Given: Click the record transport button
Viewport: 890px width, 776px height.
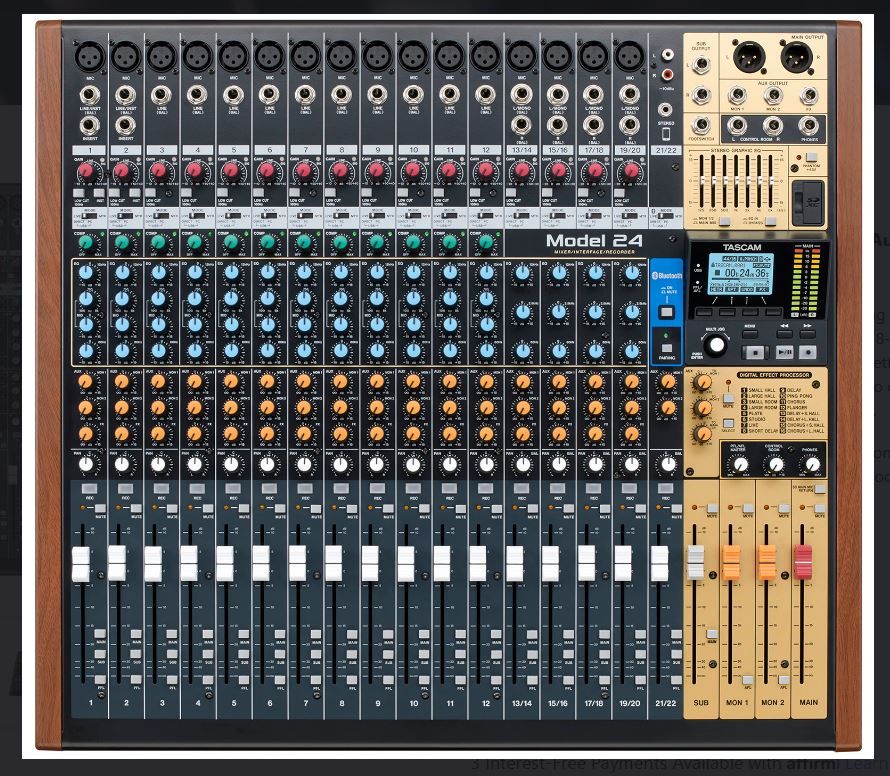Looking at the screenshot, I should (808, 353).
